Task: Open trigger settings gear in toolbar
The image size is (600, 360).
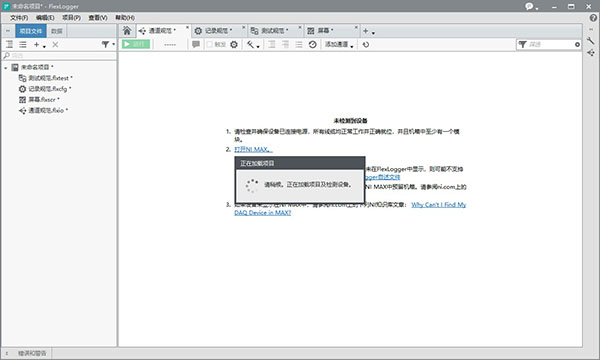Action: (234, 44)
